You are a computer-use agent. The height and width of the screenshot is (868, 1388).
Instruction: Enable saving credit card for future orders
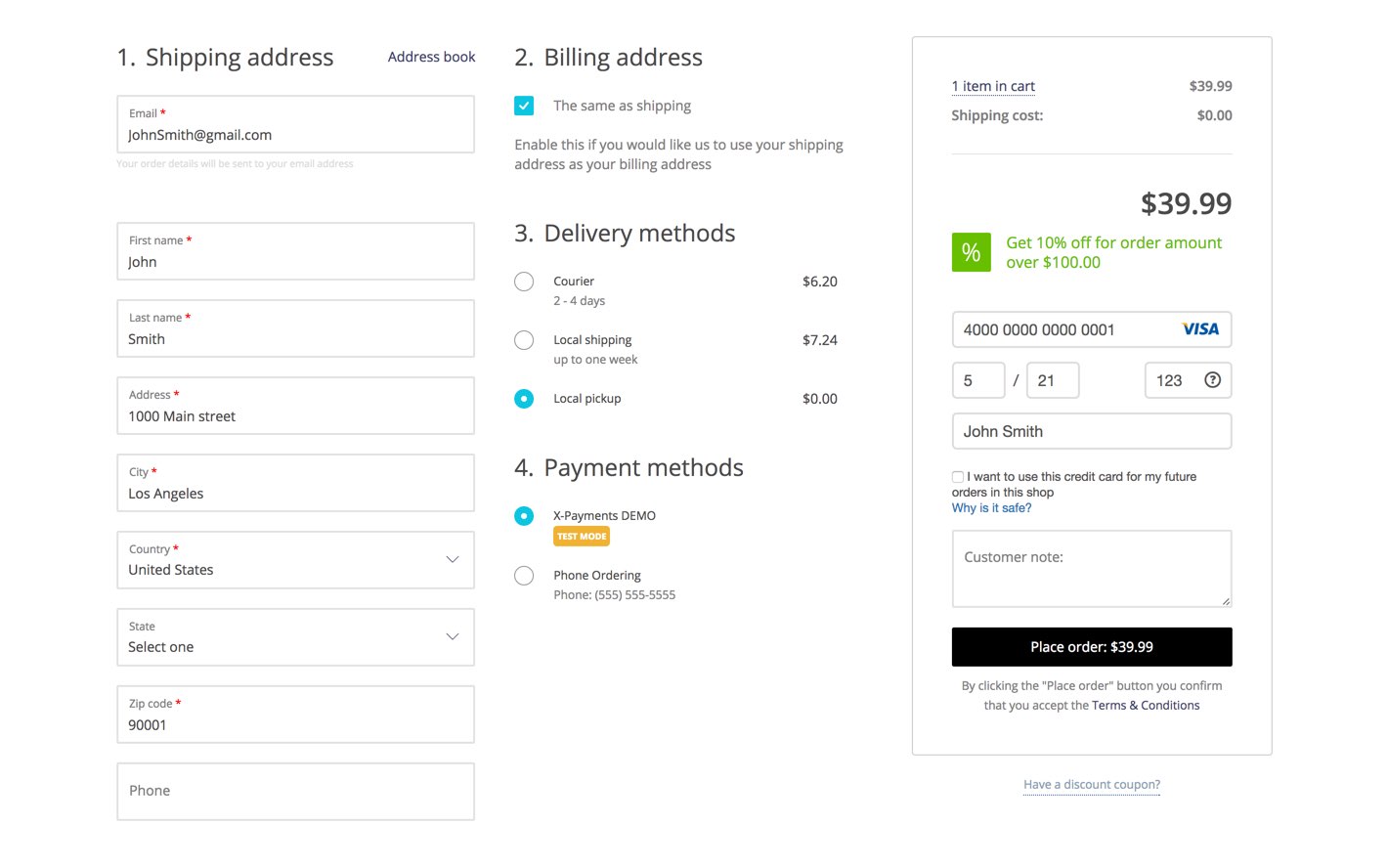point(958,477)
